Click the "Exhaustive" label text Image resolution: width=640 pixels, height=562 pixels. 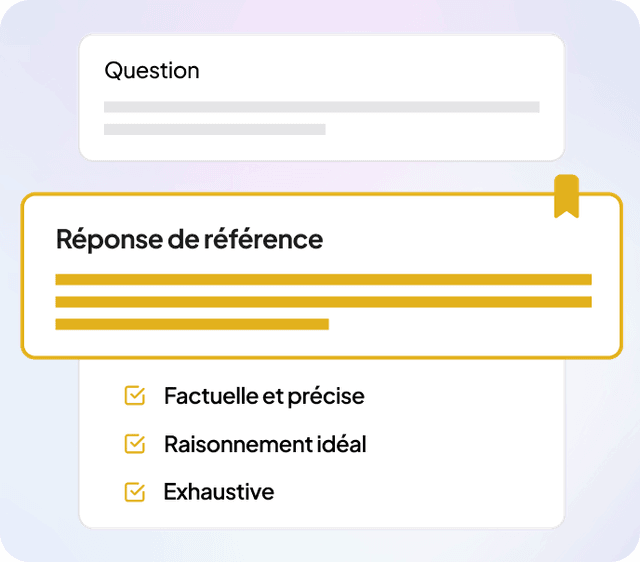[x=219, y=492]
